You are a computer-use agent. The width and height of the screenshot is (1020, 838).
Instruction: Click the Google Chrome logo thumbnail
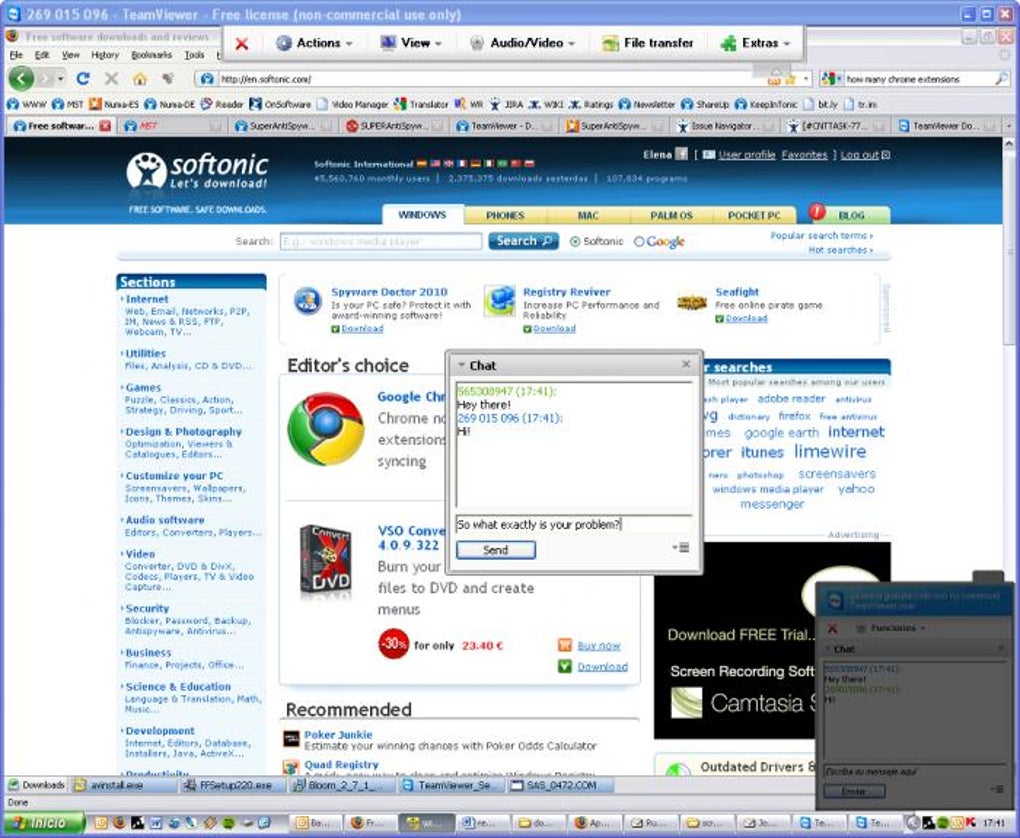point(326,428)
